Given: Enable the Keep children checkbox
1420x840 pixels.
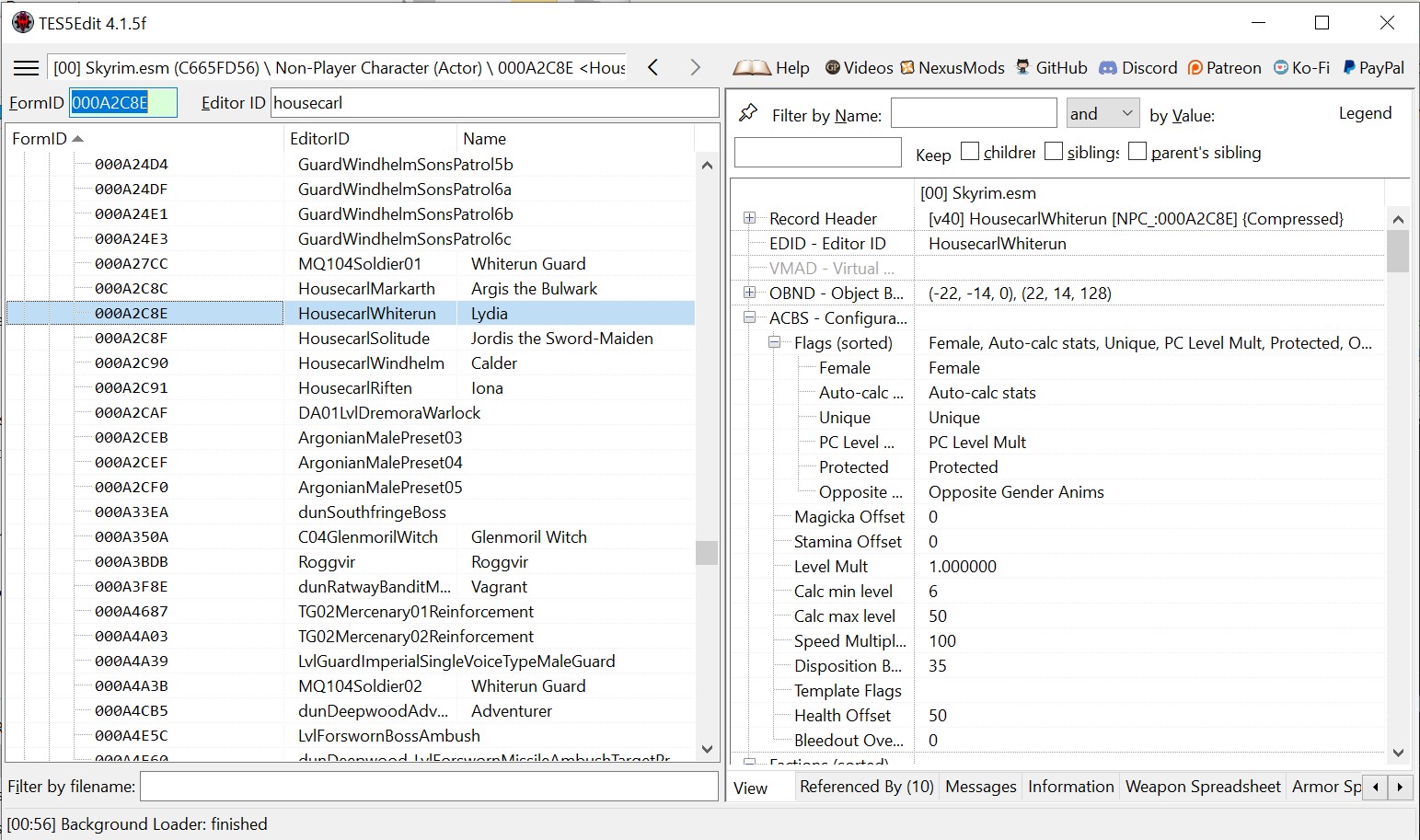Looking at the screenshot, I should [970, 151].
